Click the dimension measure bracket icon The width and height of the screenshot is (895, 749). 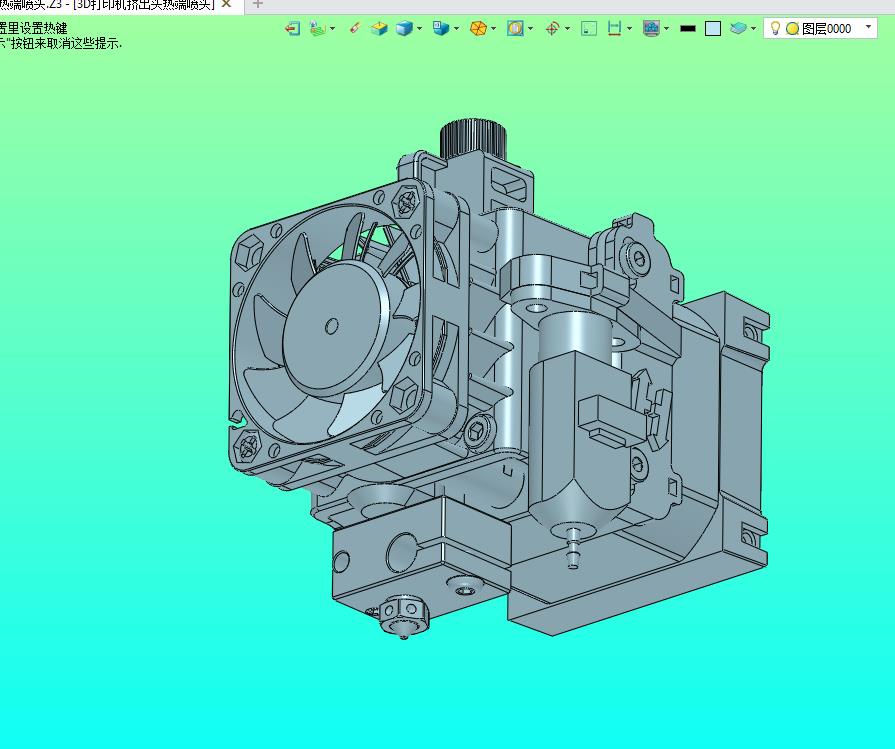(x=614, y=28)
